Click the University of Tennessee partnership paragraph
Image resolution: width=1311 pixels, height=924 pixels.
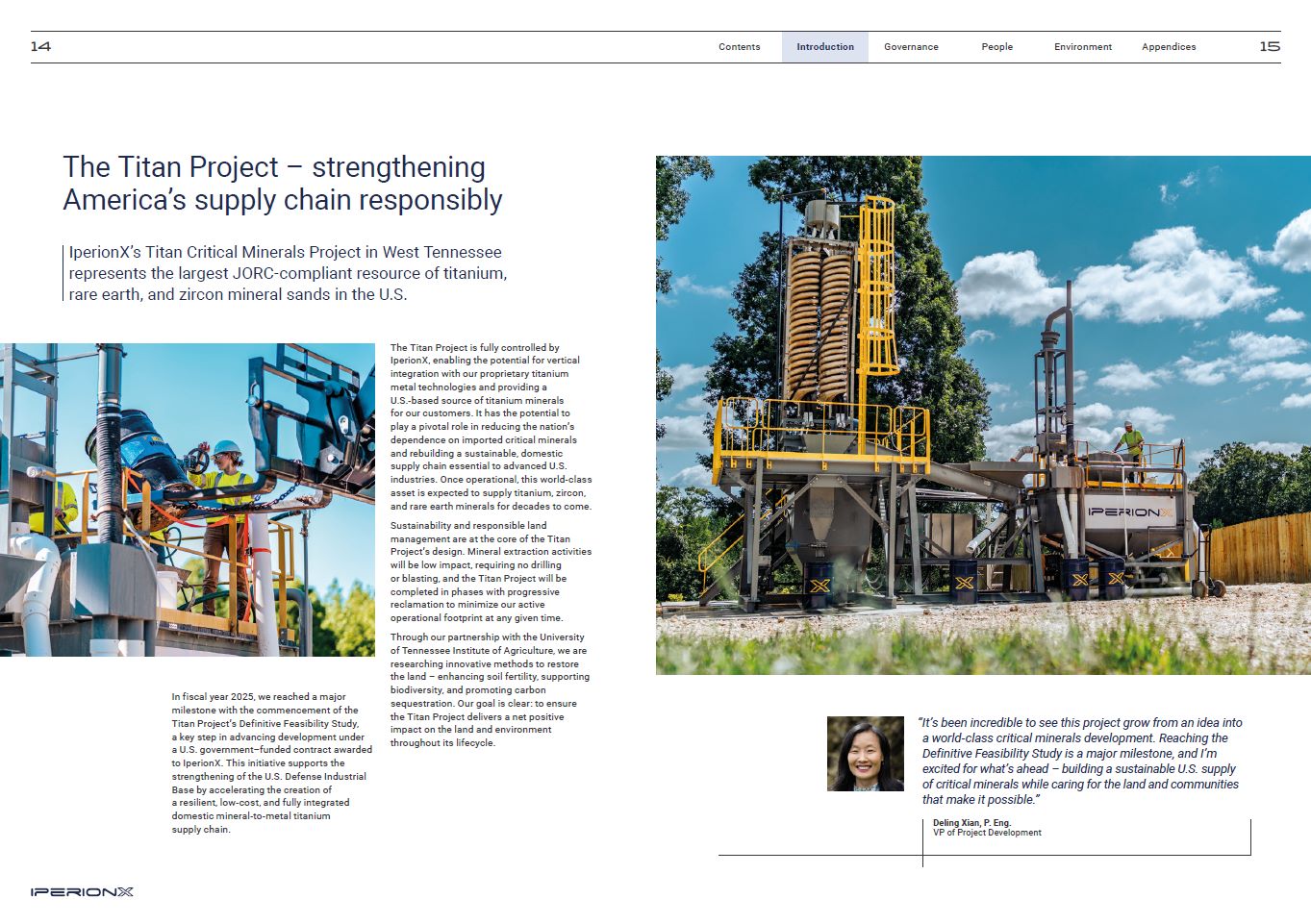pos(490,689)
